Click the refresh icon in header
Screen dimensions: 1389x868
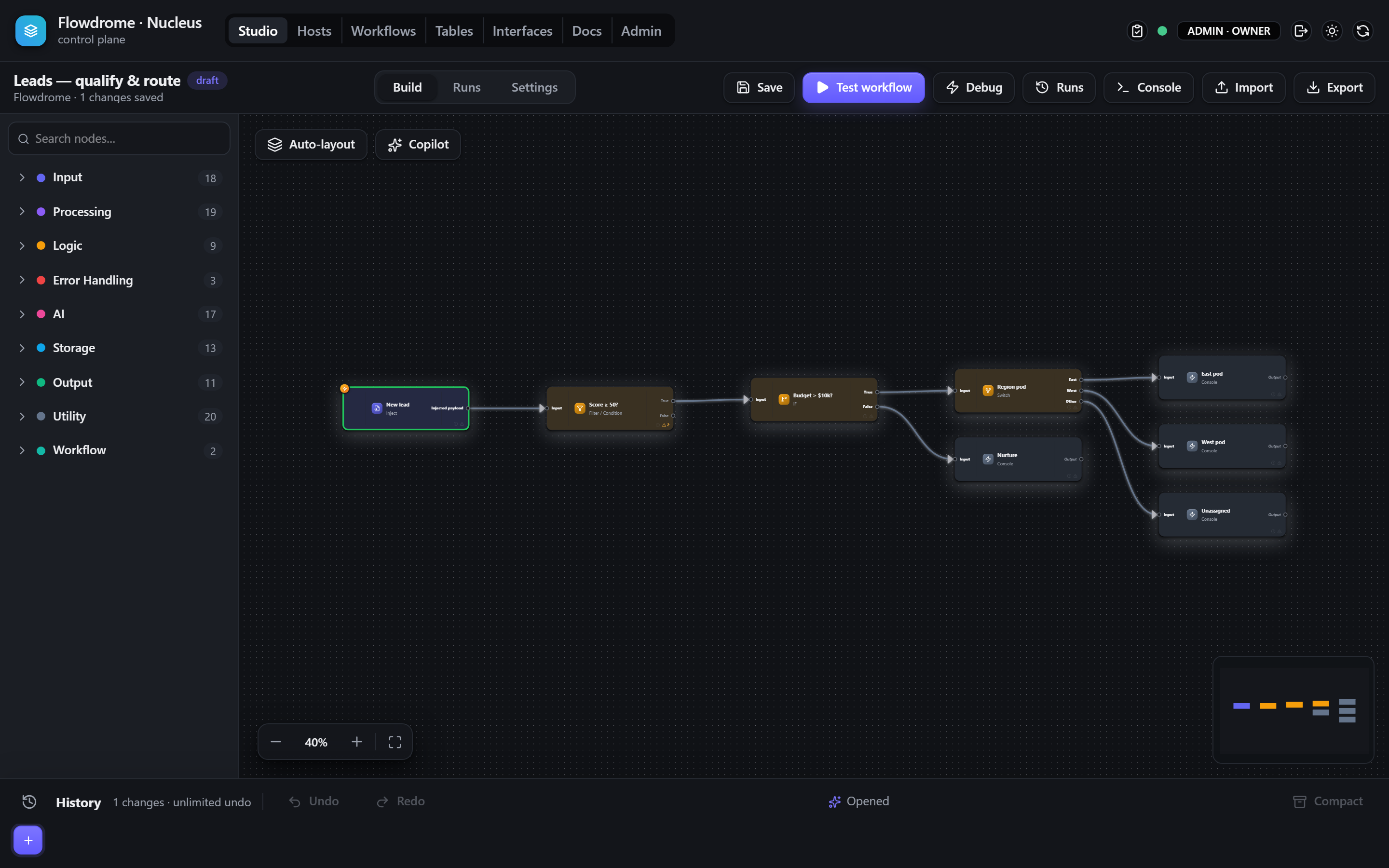[1362, 31]
